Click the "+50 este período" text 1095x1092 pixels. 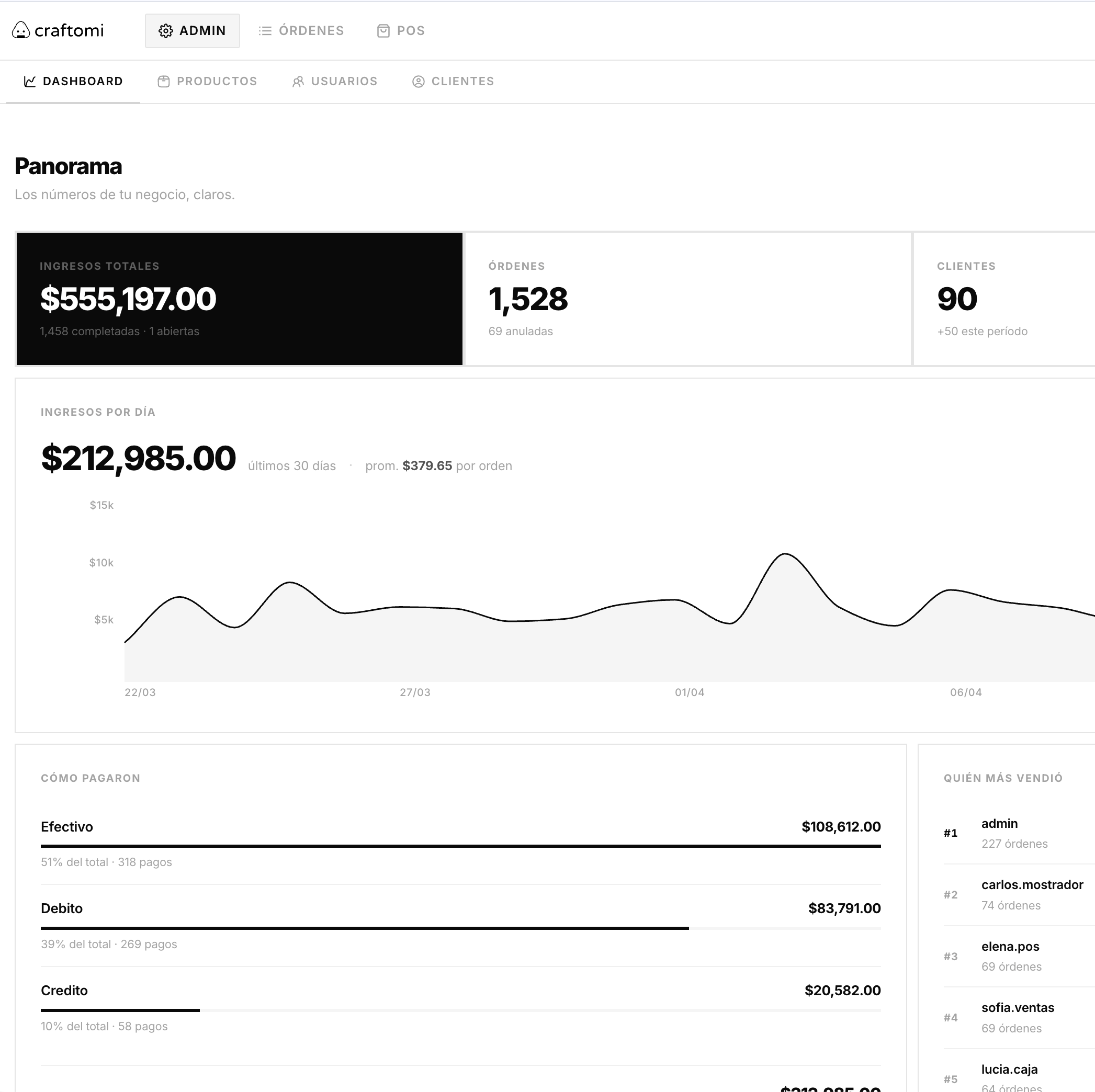coord(982,332)
